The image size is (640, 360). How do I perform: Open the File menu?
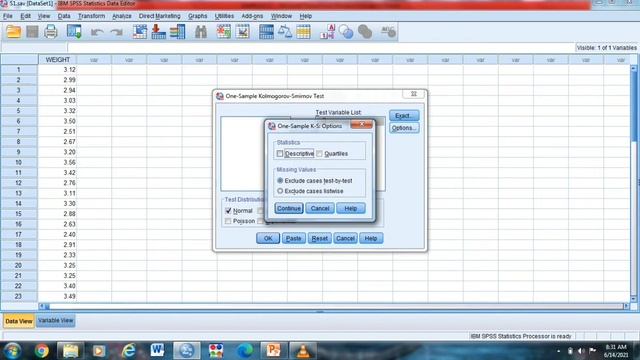click(8, 16)
